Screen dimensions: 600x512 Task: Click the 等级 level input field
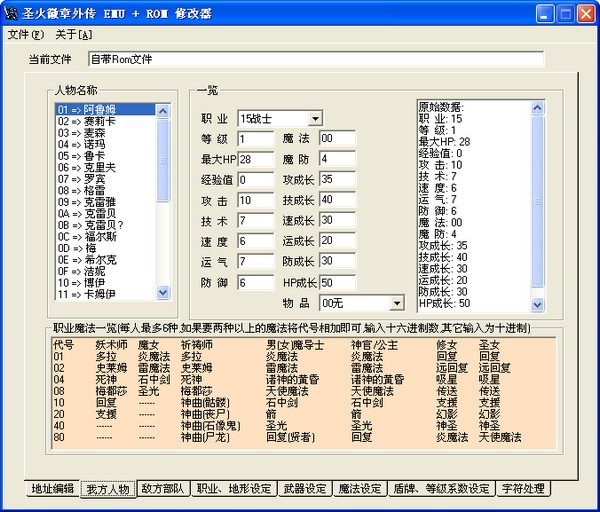[x=256, y=139]
